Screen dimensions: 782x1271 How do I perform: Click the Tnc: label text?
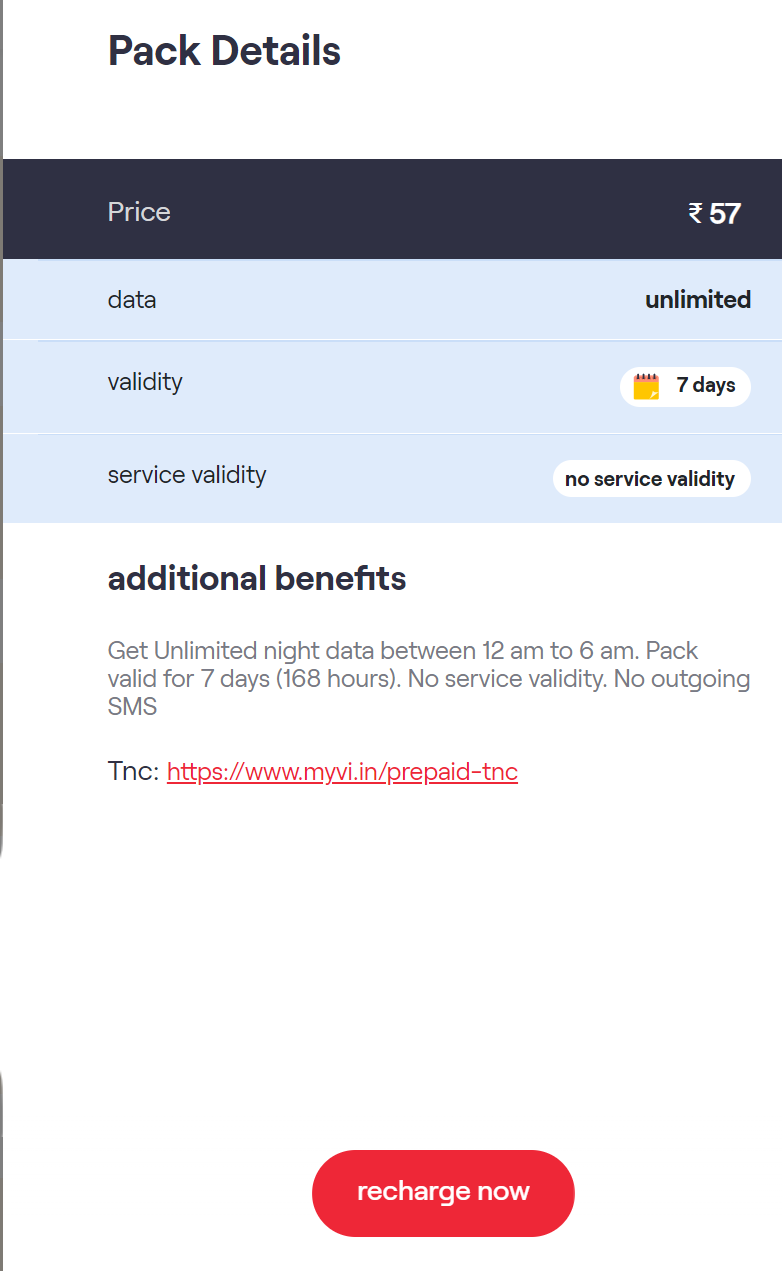(134, 772)
